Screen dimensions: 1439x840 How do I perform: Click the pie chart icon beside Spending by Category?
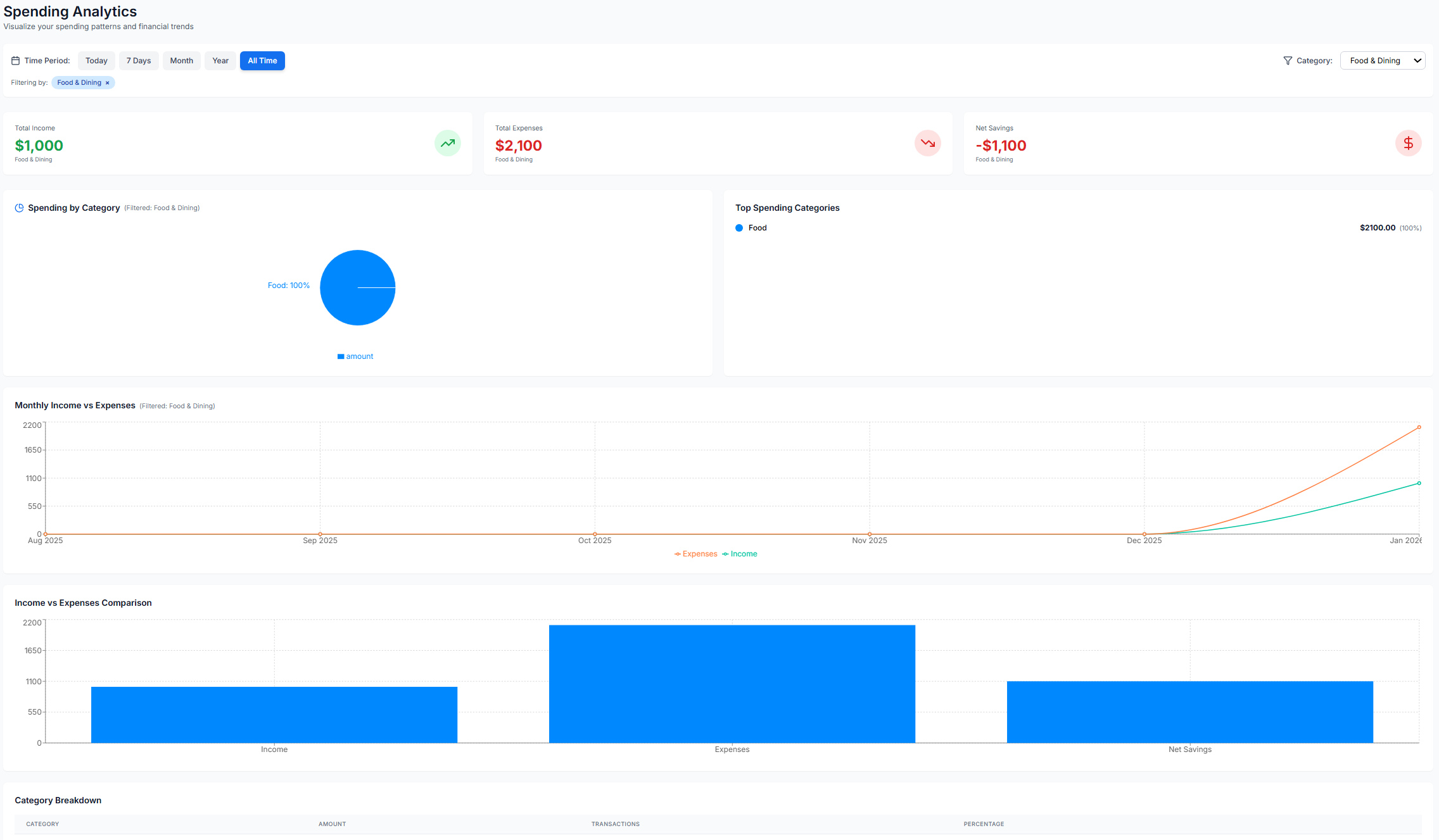pyautogui.click(x=20, y=208)
